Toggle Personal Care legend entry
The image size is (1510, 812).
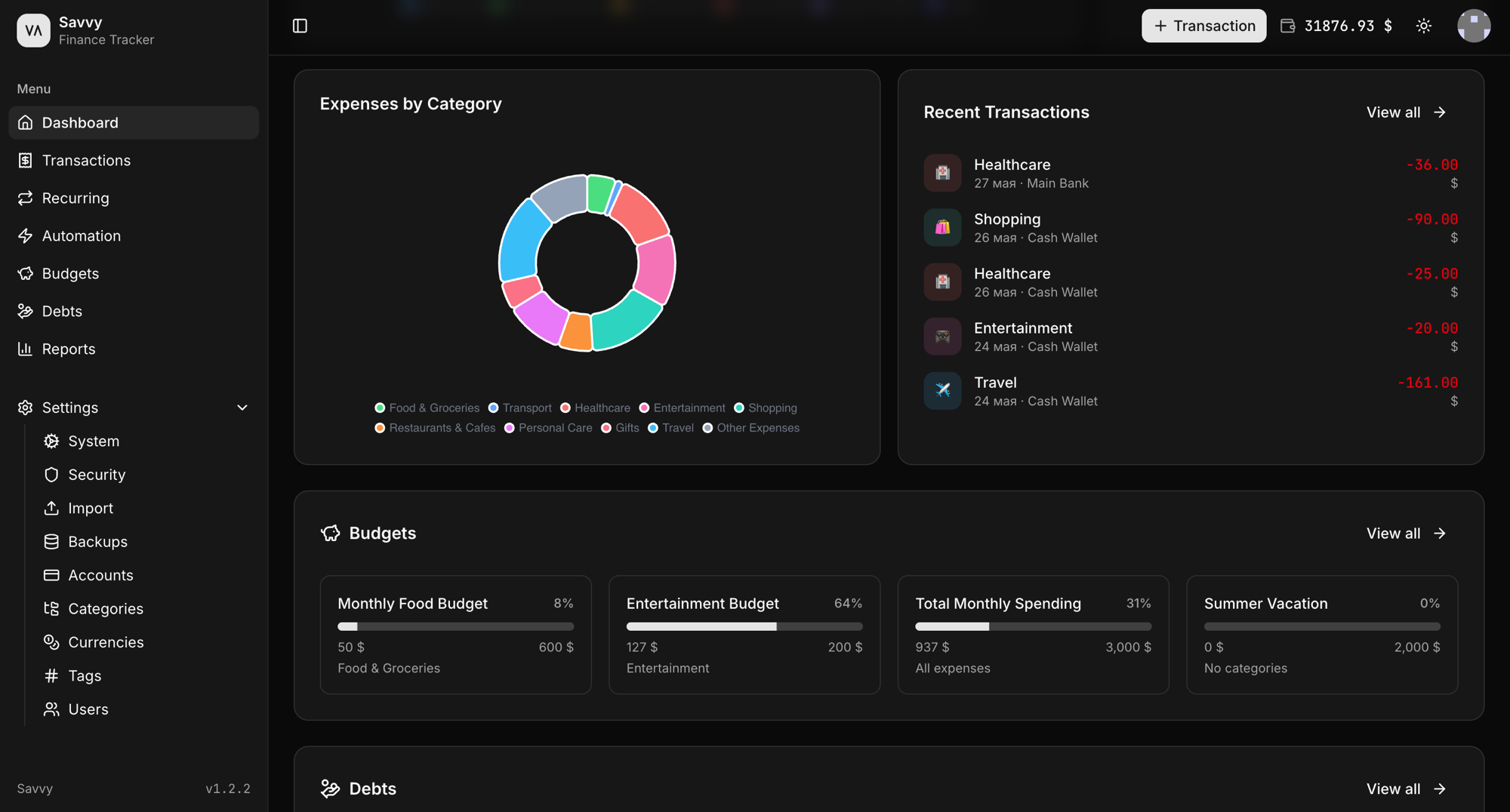tap(548, 428)
